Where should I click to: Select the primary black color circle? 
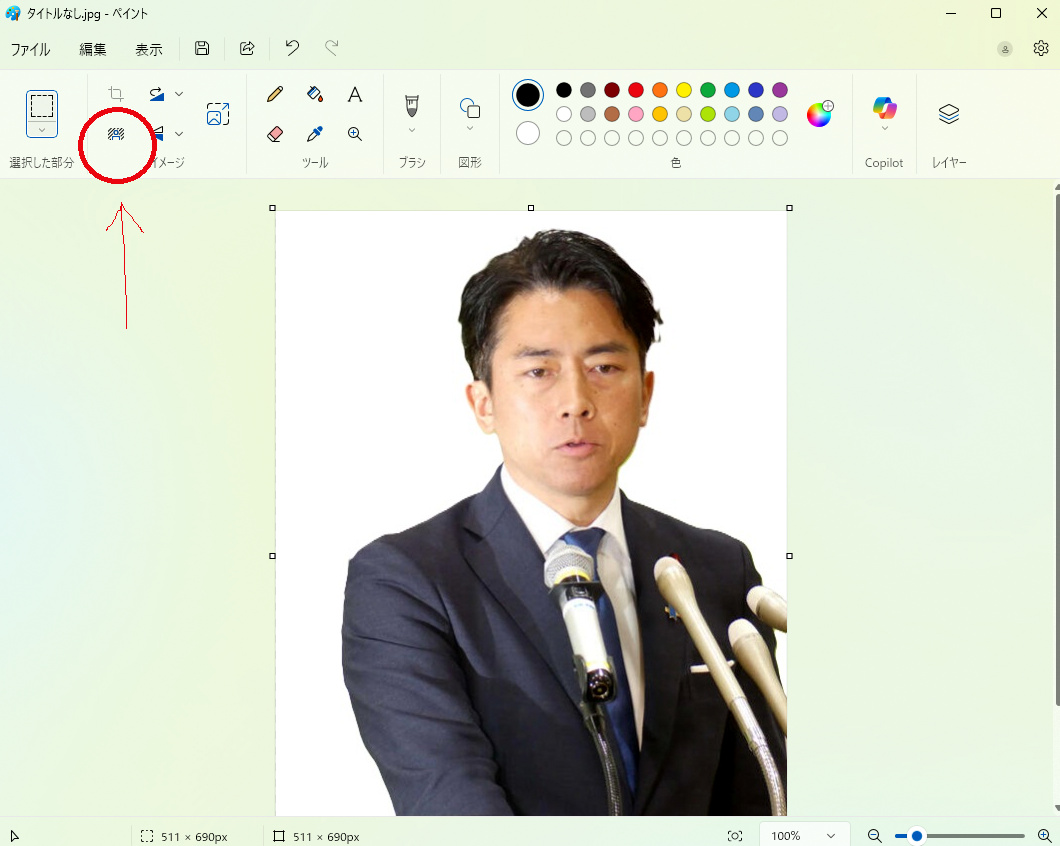tap(528, 95)
